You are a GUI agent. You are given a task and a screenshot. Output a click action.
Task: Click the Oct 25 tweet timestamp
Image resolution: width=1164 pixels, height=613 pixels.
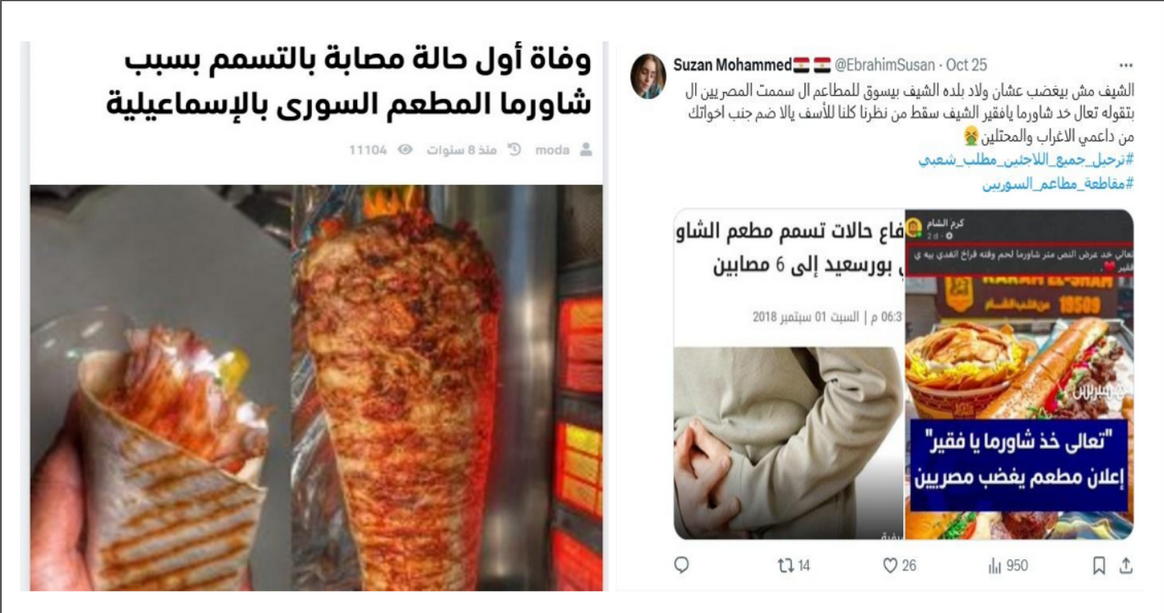[x=967, y=65]
